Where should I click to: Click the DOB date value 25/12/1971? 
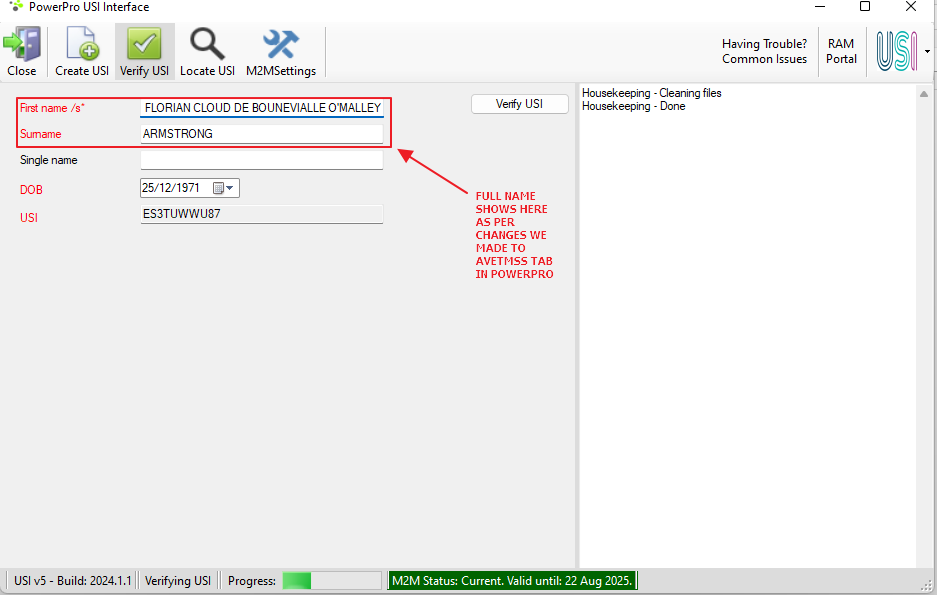[171, 188]
